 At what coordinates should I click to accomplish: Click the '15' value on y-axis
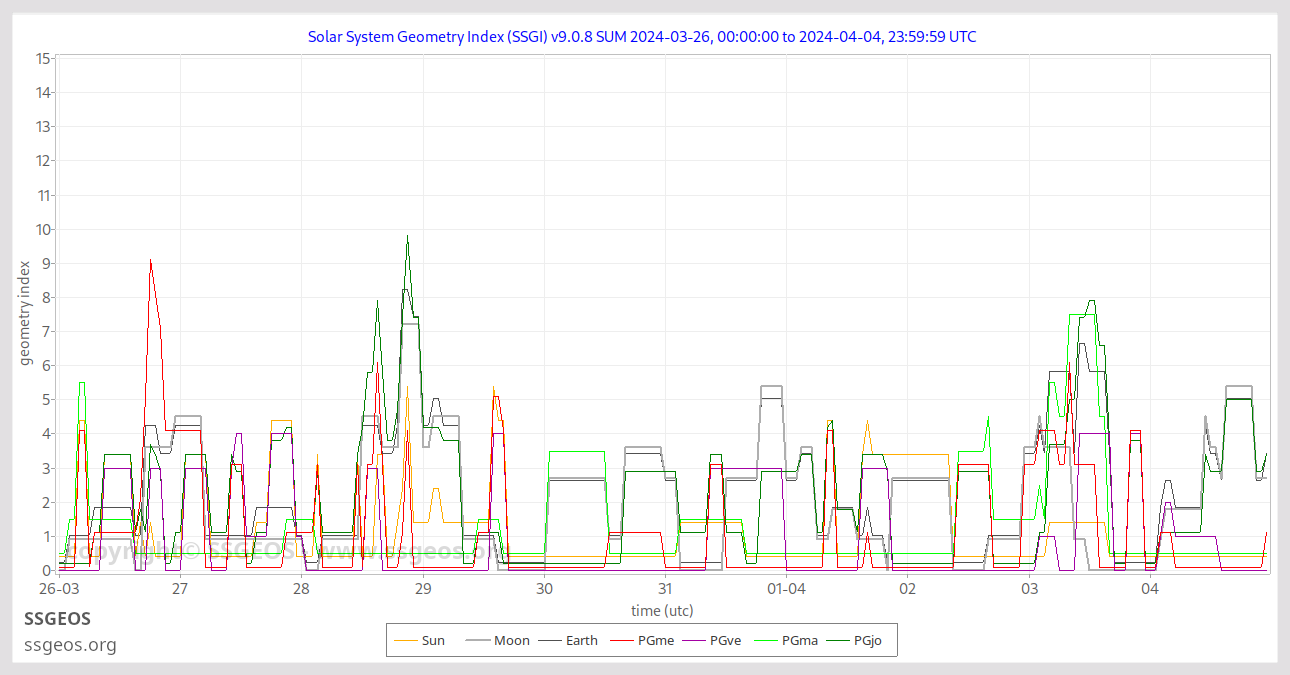[43, 58]
